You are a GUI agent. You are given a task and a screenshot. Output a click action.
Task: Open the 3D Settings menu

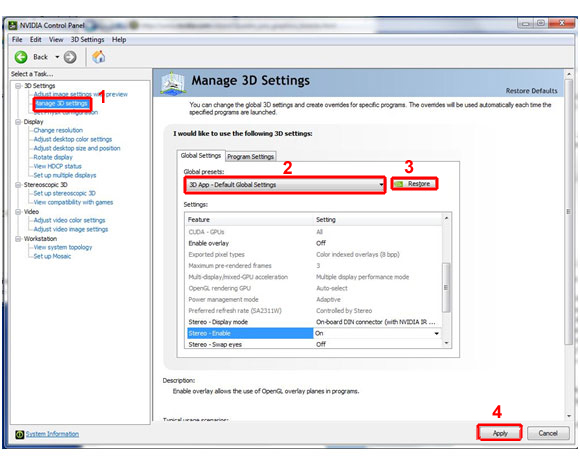click(x=87, y=40)
